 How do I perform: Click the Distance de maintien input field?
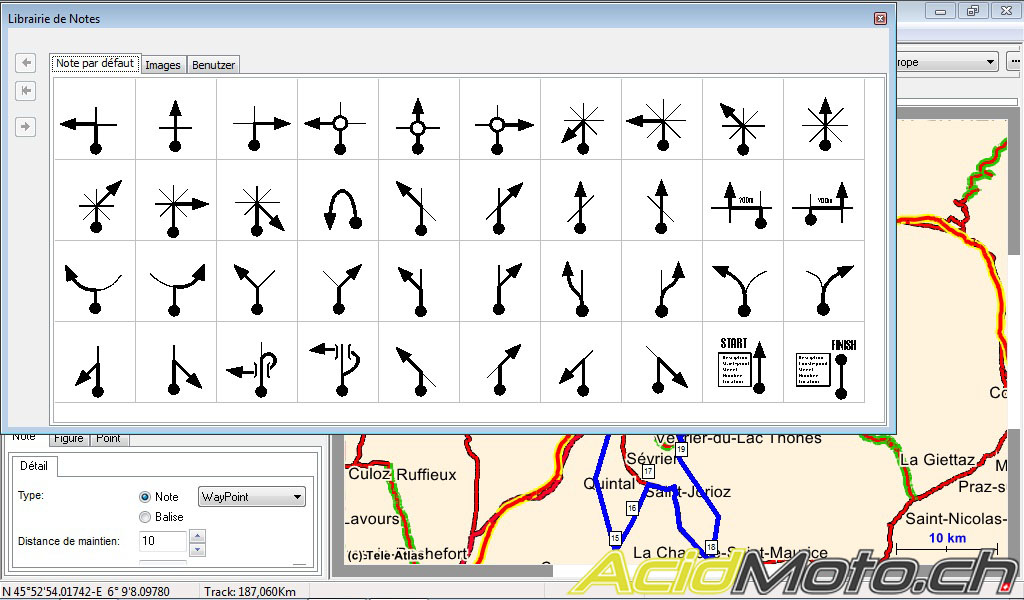(x=163, y=541)
